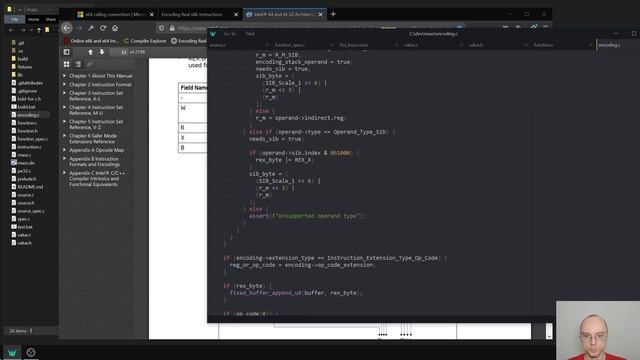Close the Encoding Real x86 Instructions tab

point(236,14)
